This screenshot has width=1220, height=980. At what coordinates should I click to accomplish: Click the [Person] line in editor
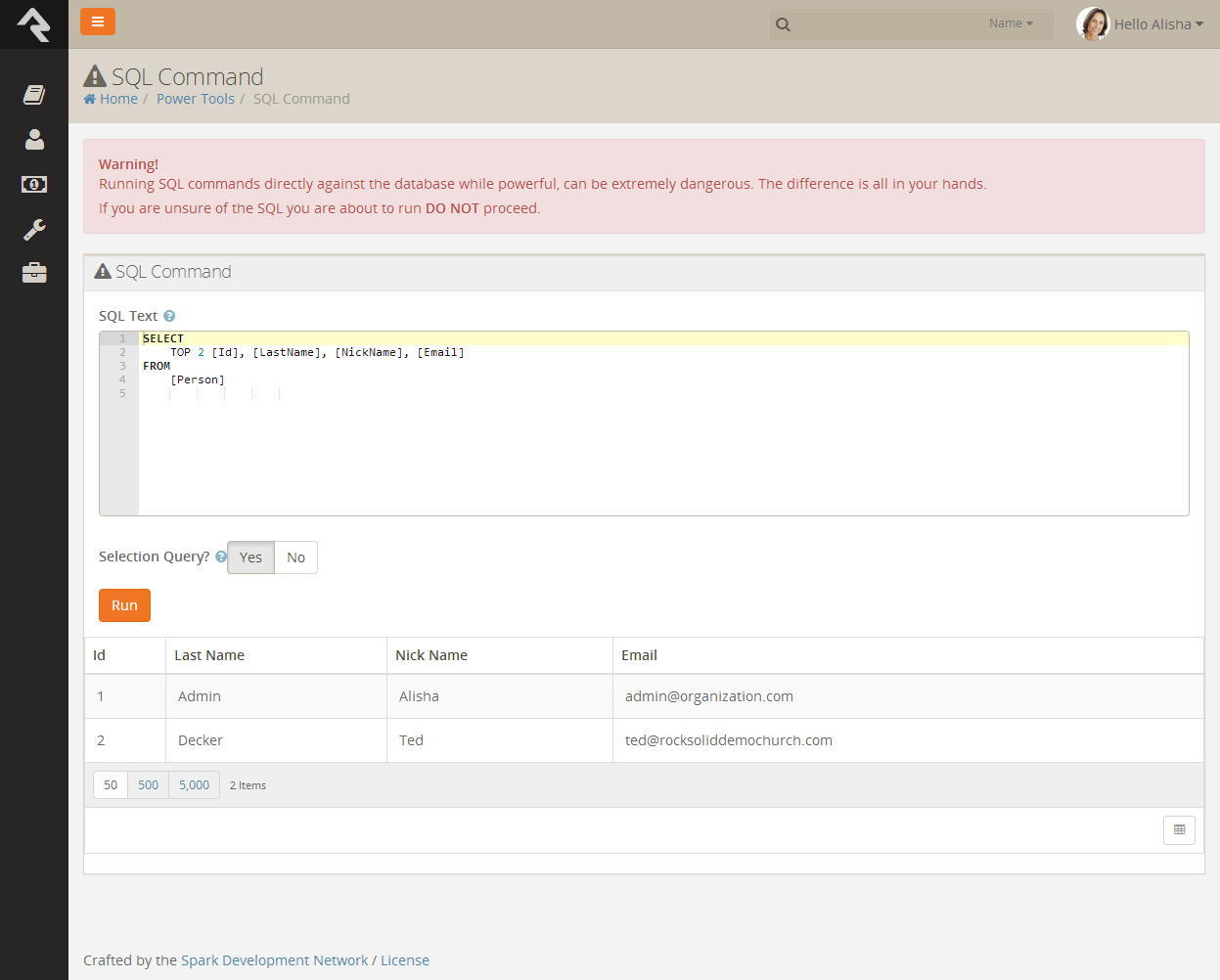coord(198,379)
